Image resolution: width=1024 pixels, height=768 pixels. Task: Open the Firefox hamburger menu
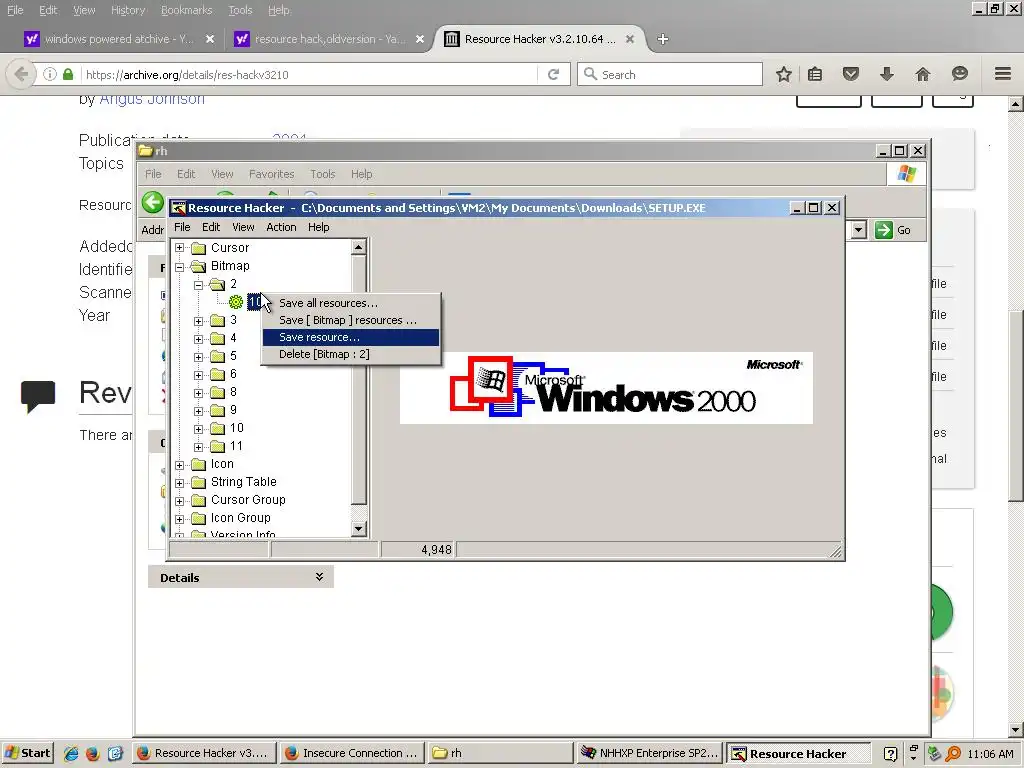point(1003,74)
